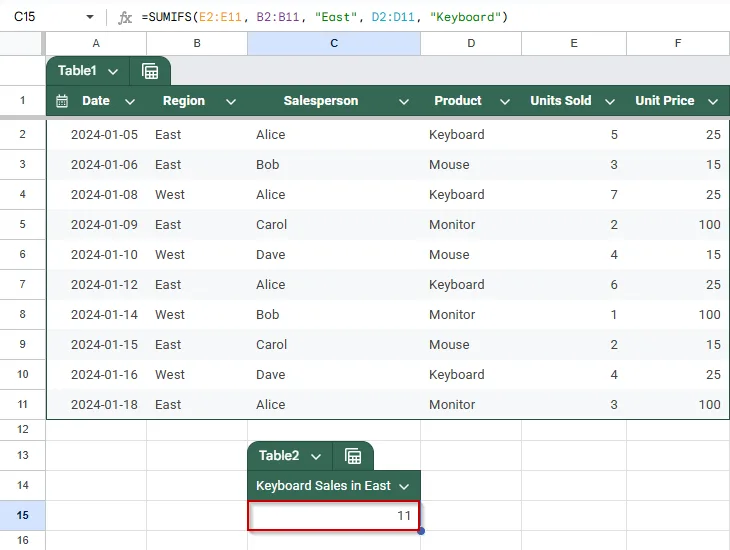Select the sheet's select-all corner box
730x550 pixels.
click(21, 43)
